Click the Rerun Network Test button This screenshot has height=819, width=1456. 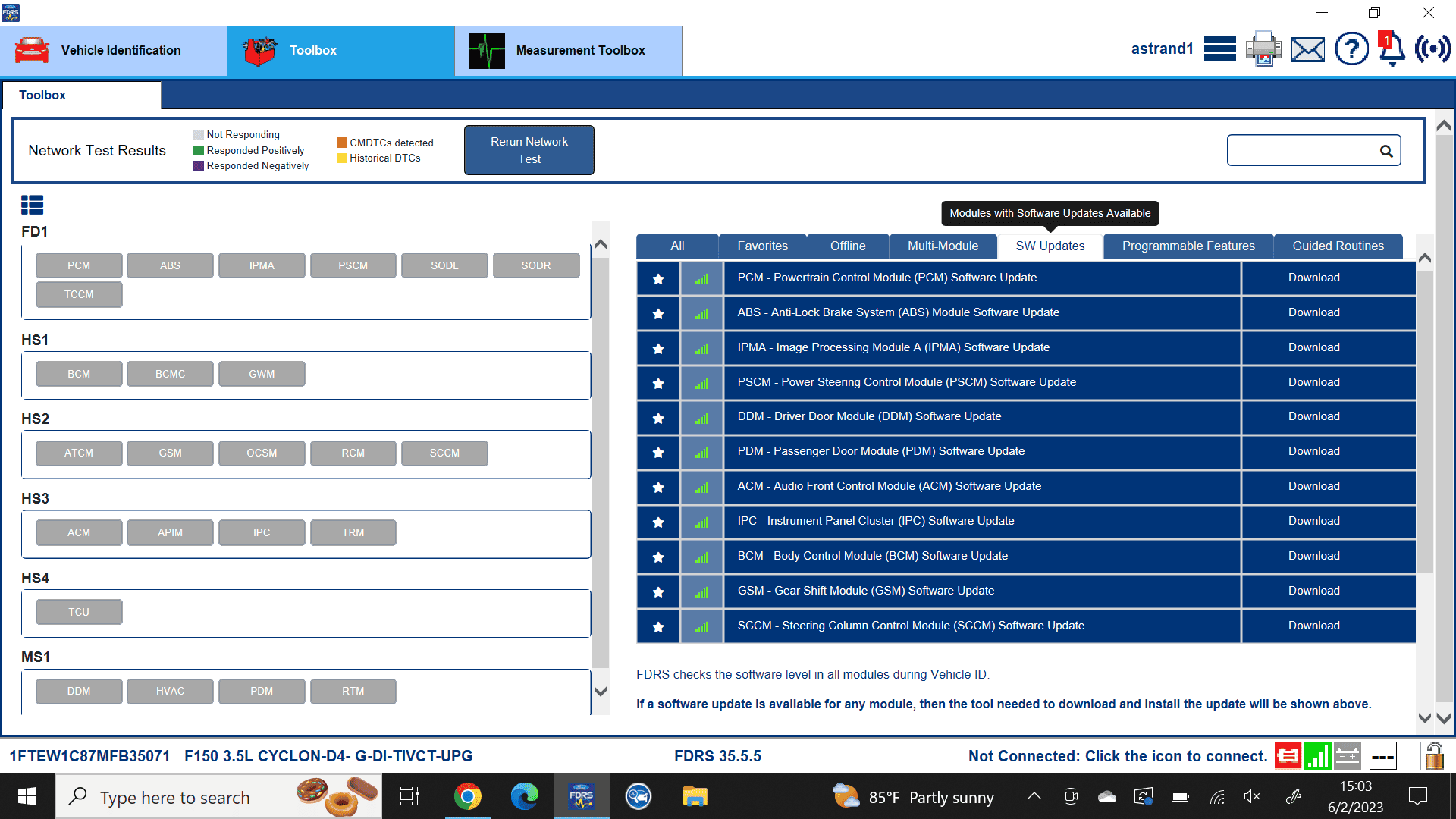[529, 150]
